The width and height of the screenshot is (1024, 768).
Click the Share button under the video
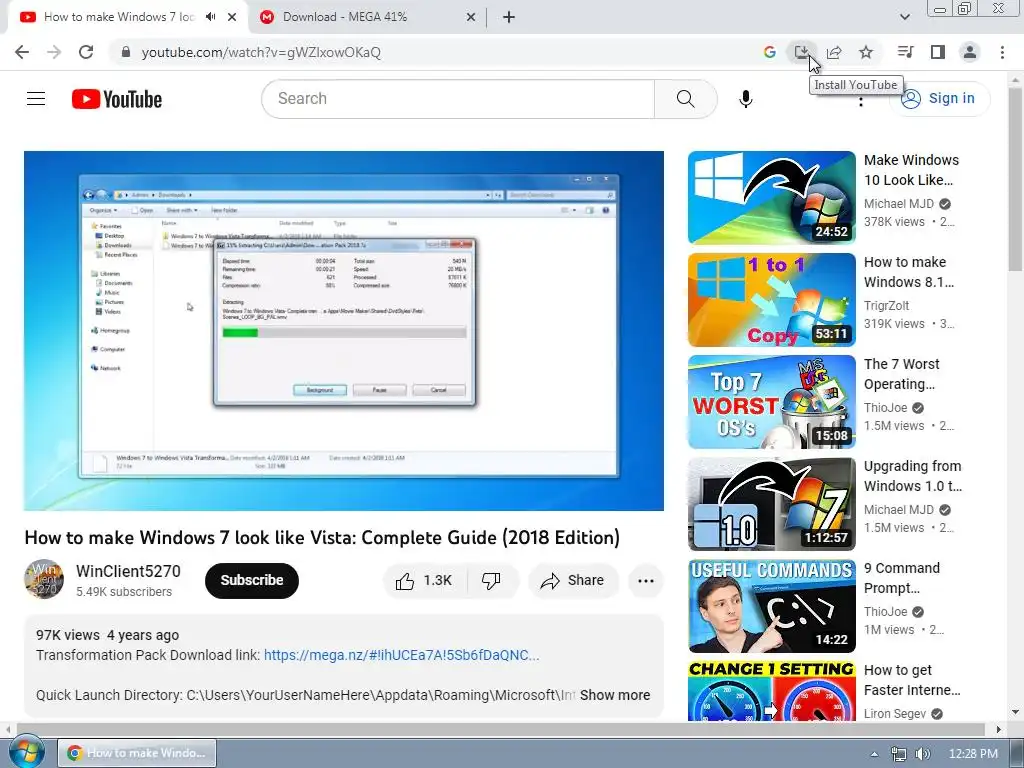(573, 580)
